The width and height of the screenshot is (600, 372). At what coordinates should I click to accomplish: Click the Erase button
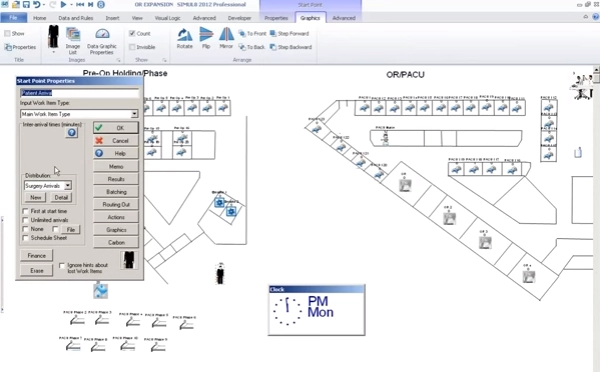click(x=37, y=270)
